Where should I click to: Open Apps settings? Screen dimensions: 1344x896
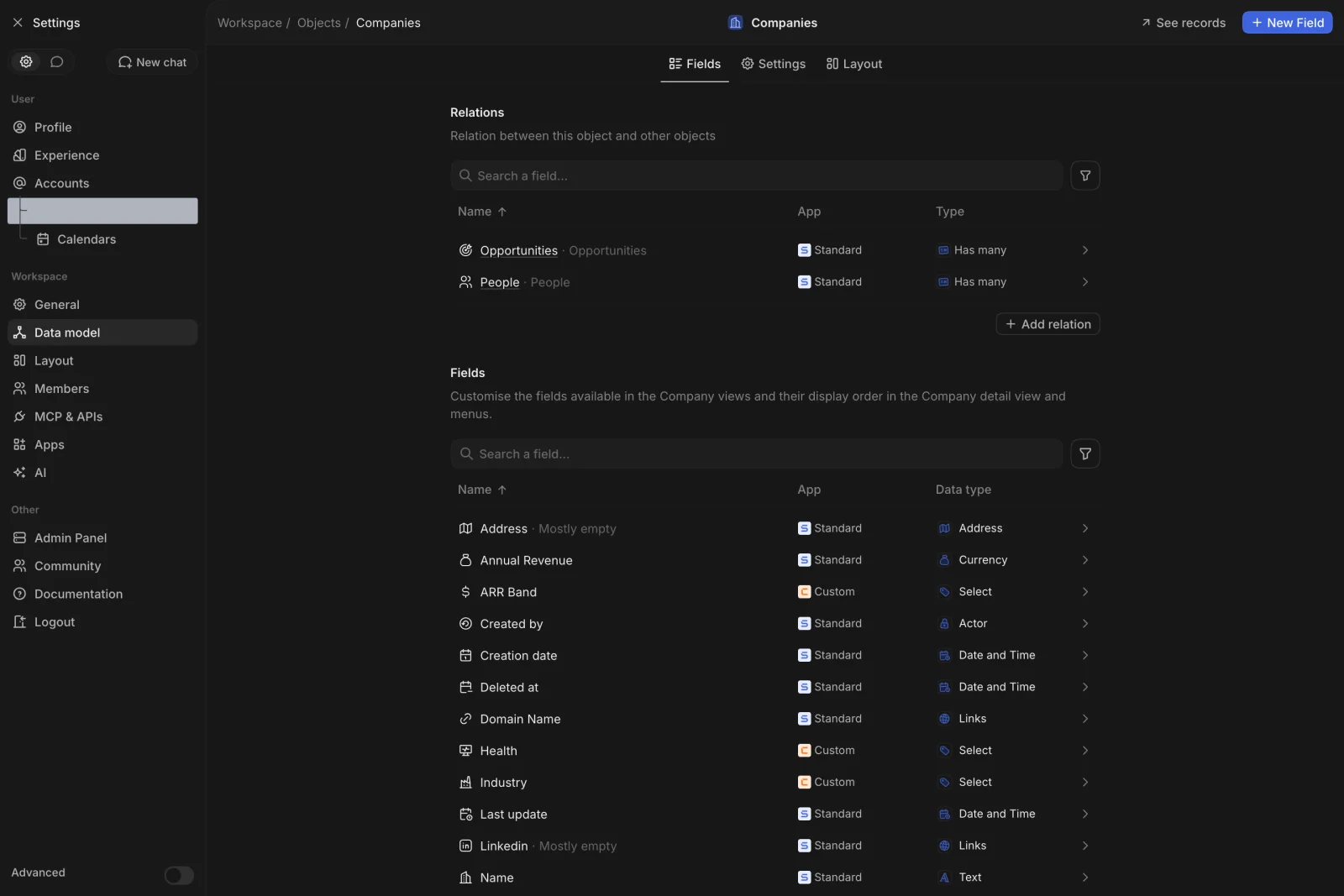(102, 445)
